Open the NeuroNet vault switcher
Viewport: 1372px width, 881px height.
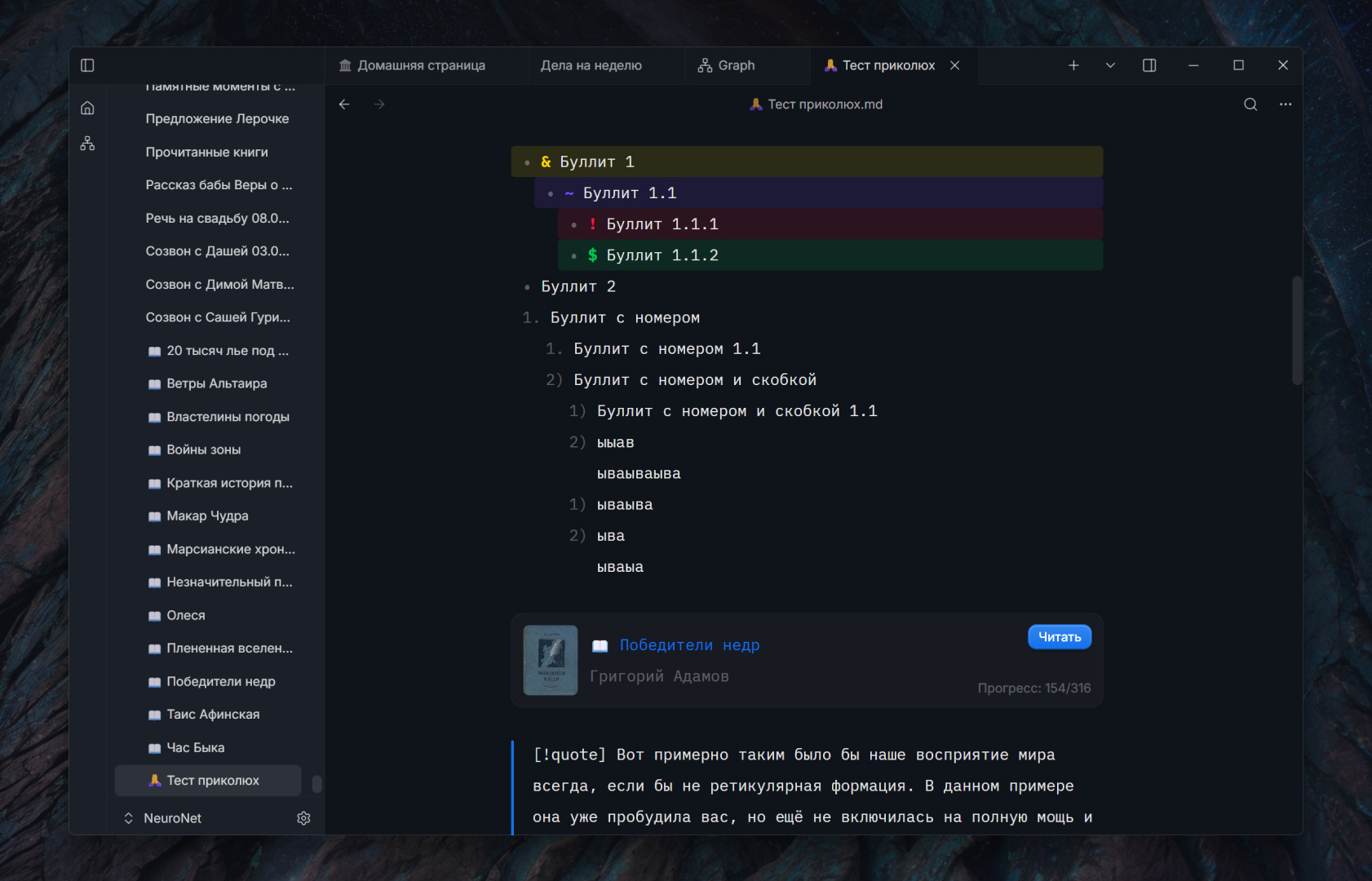pyautogui.click(x=163, y=818)
